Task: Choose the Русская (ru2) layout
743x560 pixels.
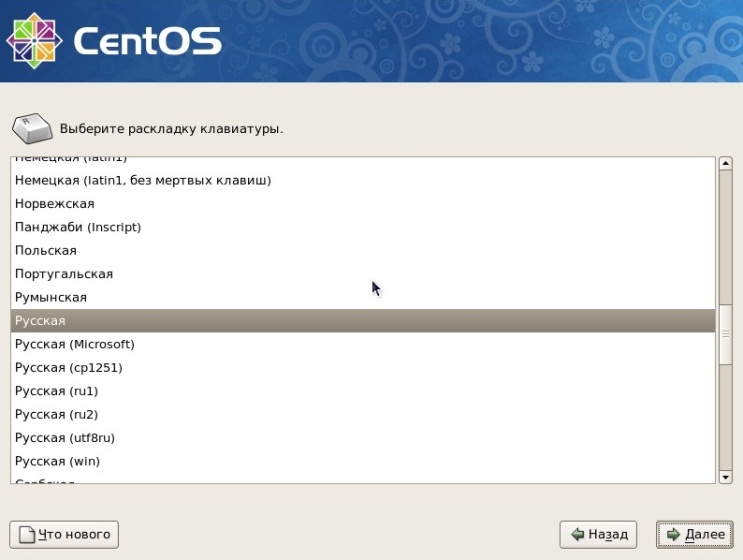Action: click(x=362, y=415)
